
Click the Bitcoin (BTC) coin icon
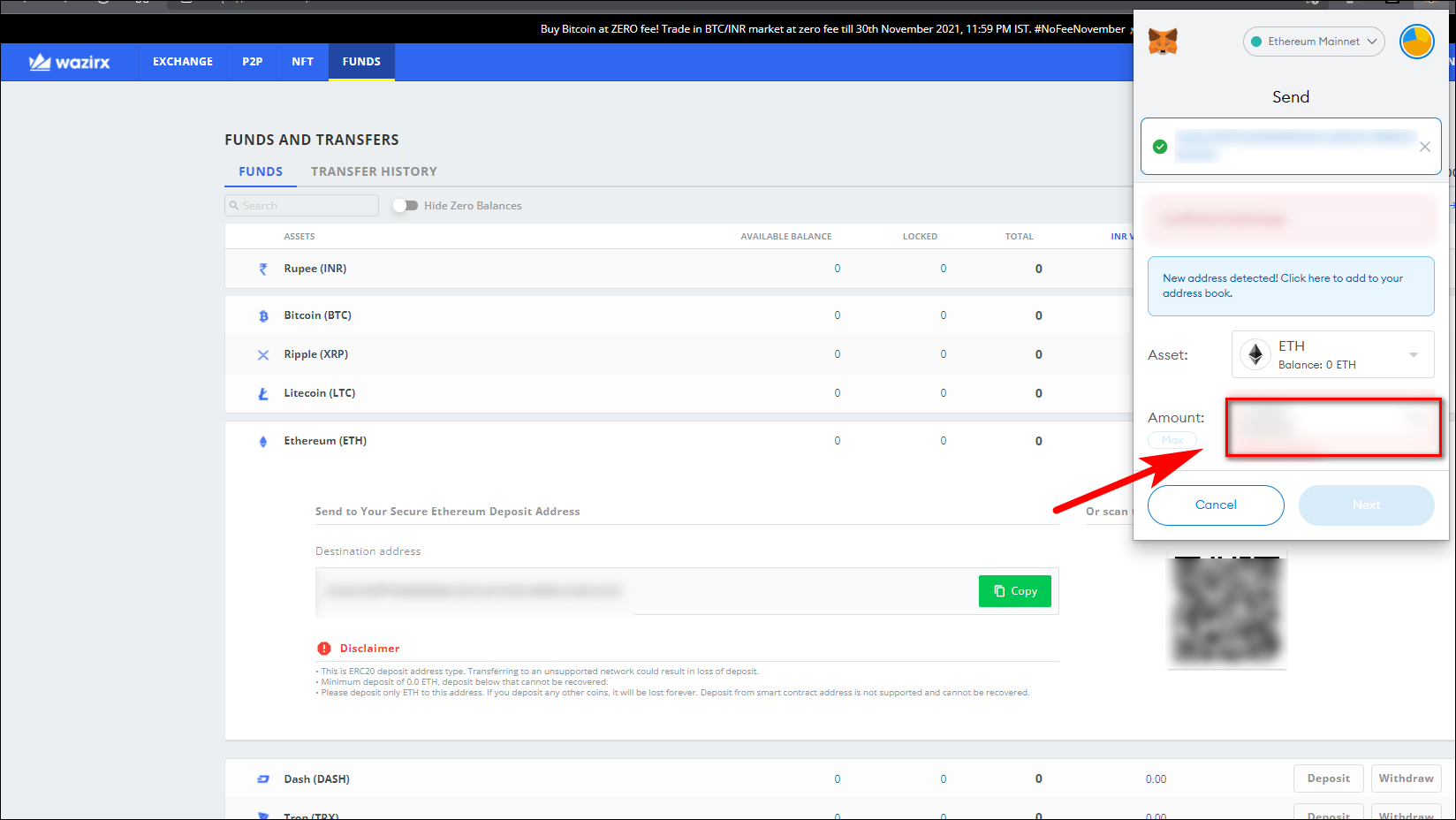click(262, 315)
